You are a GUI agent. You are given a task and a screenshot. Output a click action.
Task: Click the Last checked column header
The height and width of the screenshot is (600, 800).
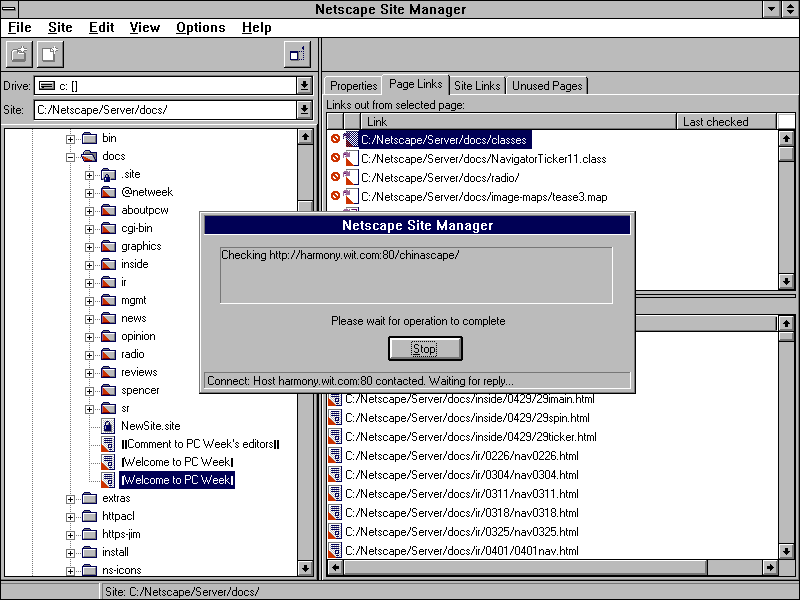coord(726,121)
